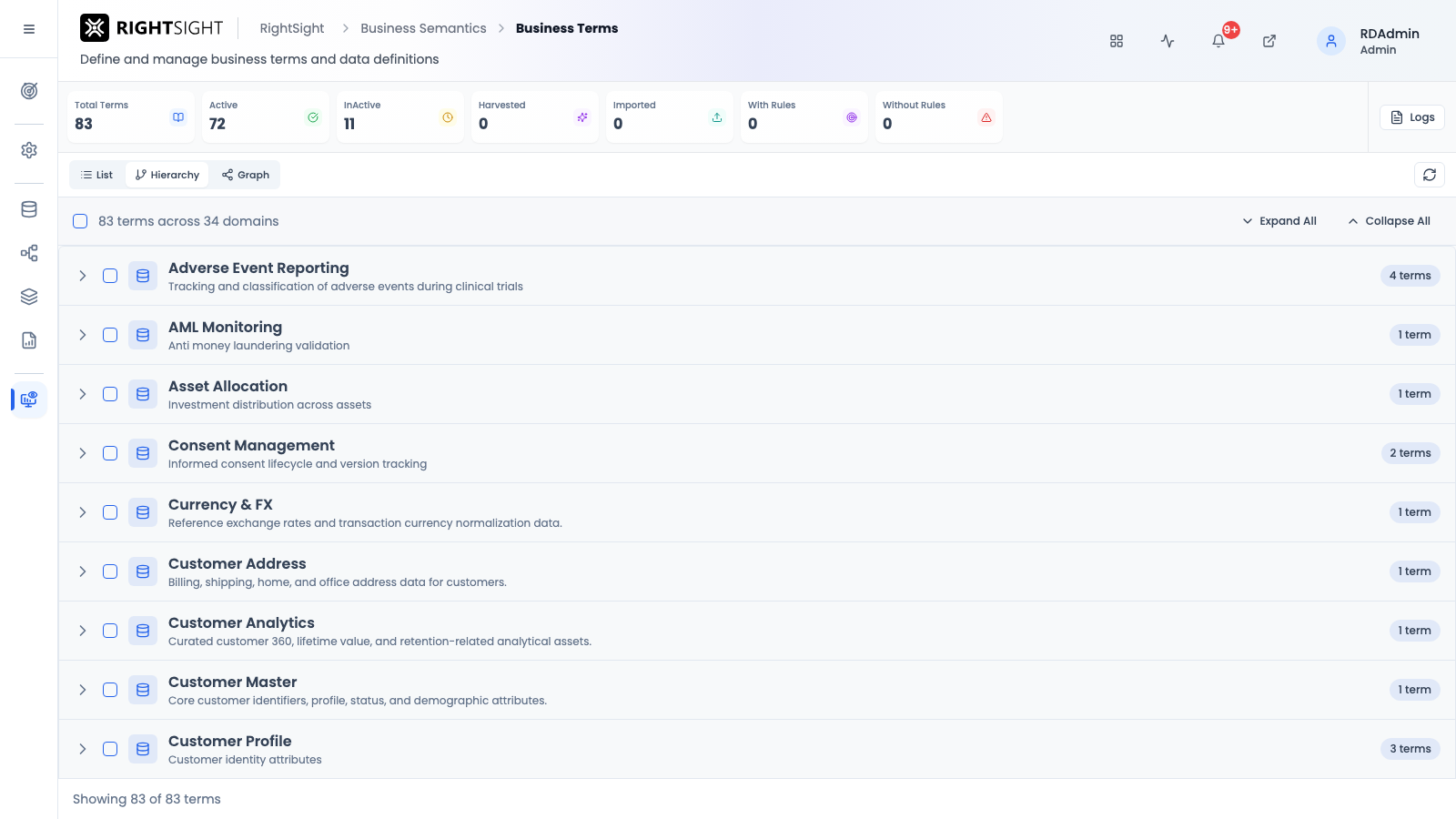Click the Total Terms book icon
Viewport: 1456px width, 819px height.
click(178, 117)
